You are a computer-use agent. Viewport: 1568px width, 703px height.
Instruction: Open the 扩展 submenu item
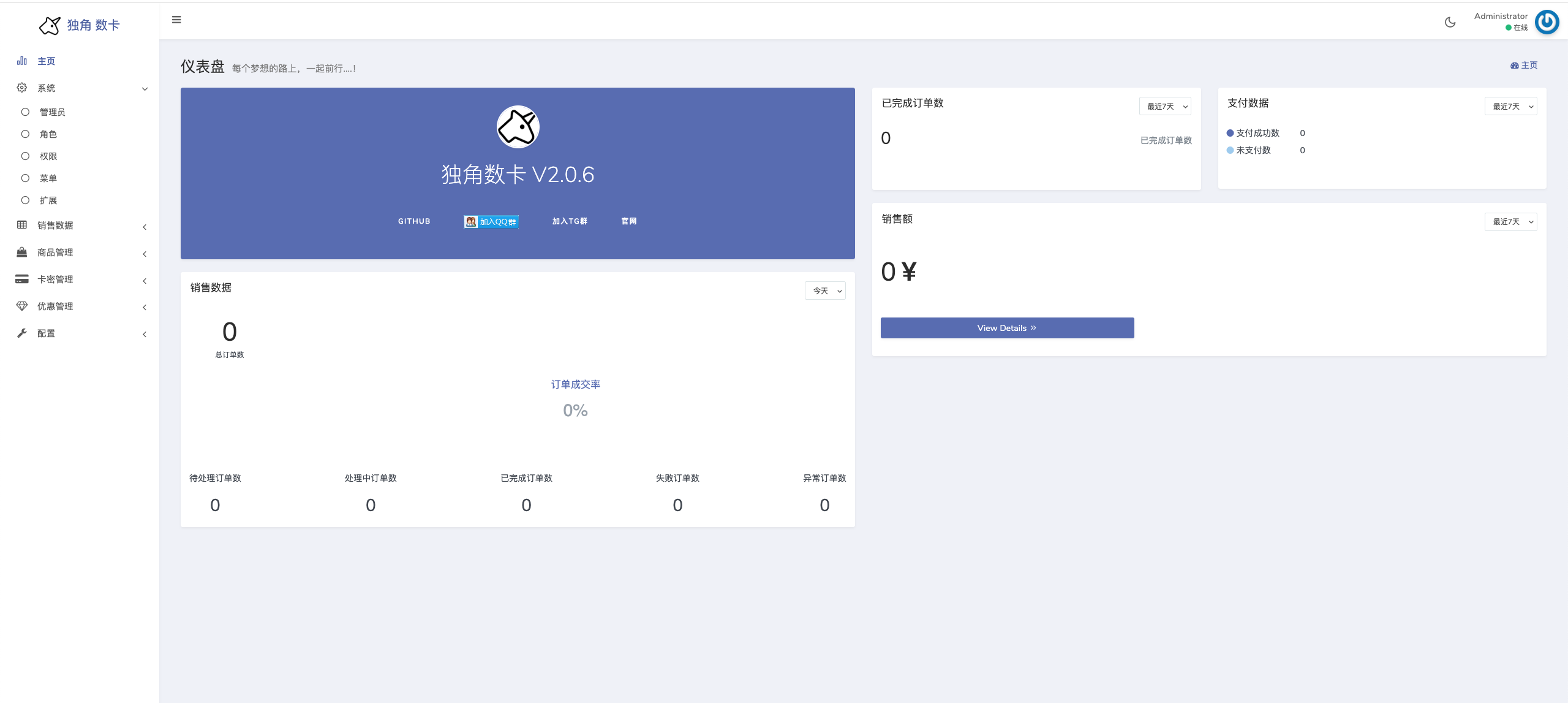[x=48, y=200]
